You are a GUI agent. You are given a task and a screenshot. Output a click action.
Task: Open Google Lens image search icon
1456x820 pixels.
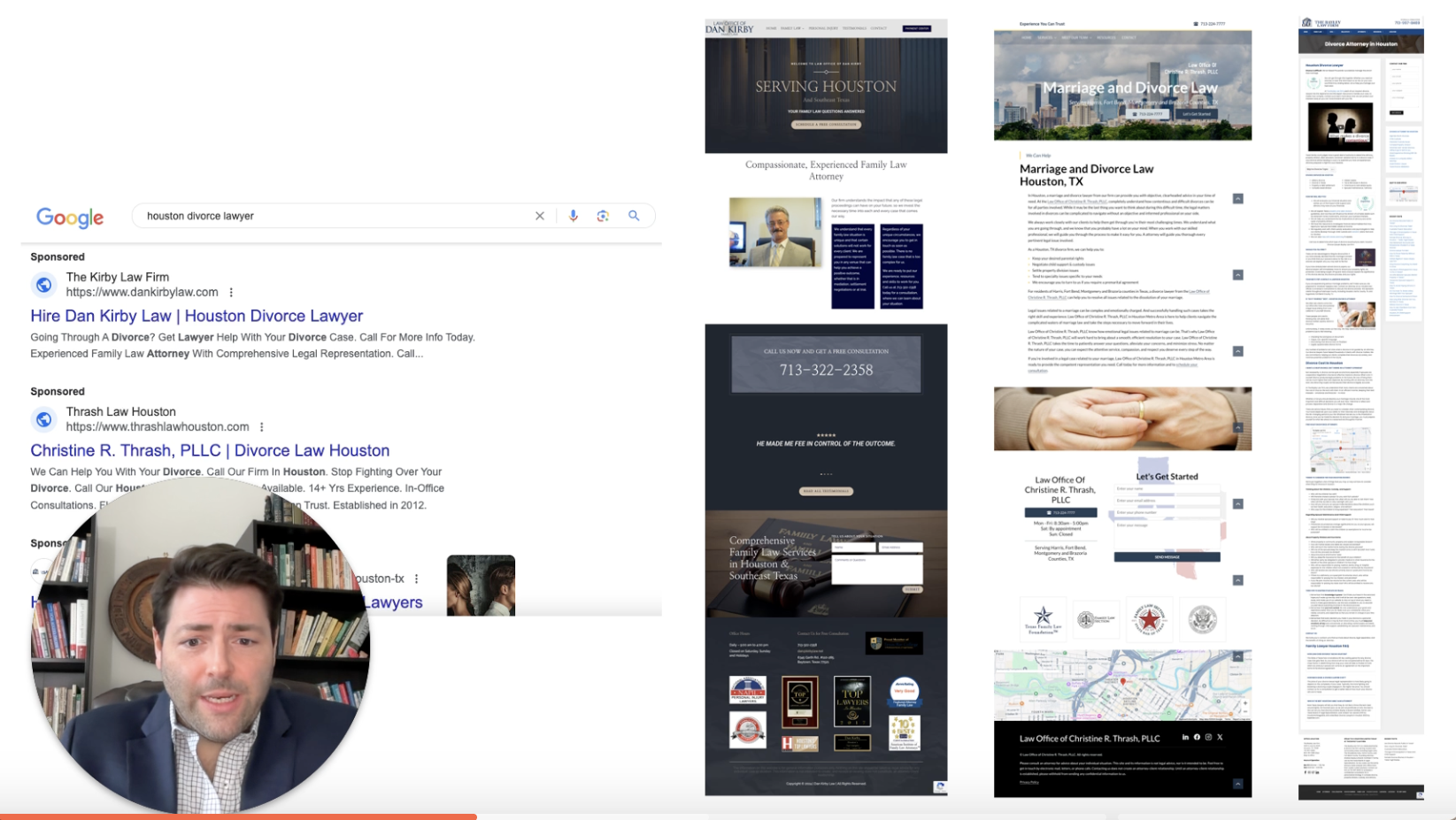click(603, 216)
